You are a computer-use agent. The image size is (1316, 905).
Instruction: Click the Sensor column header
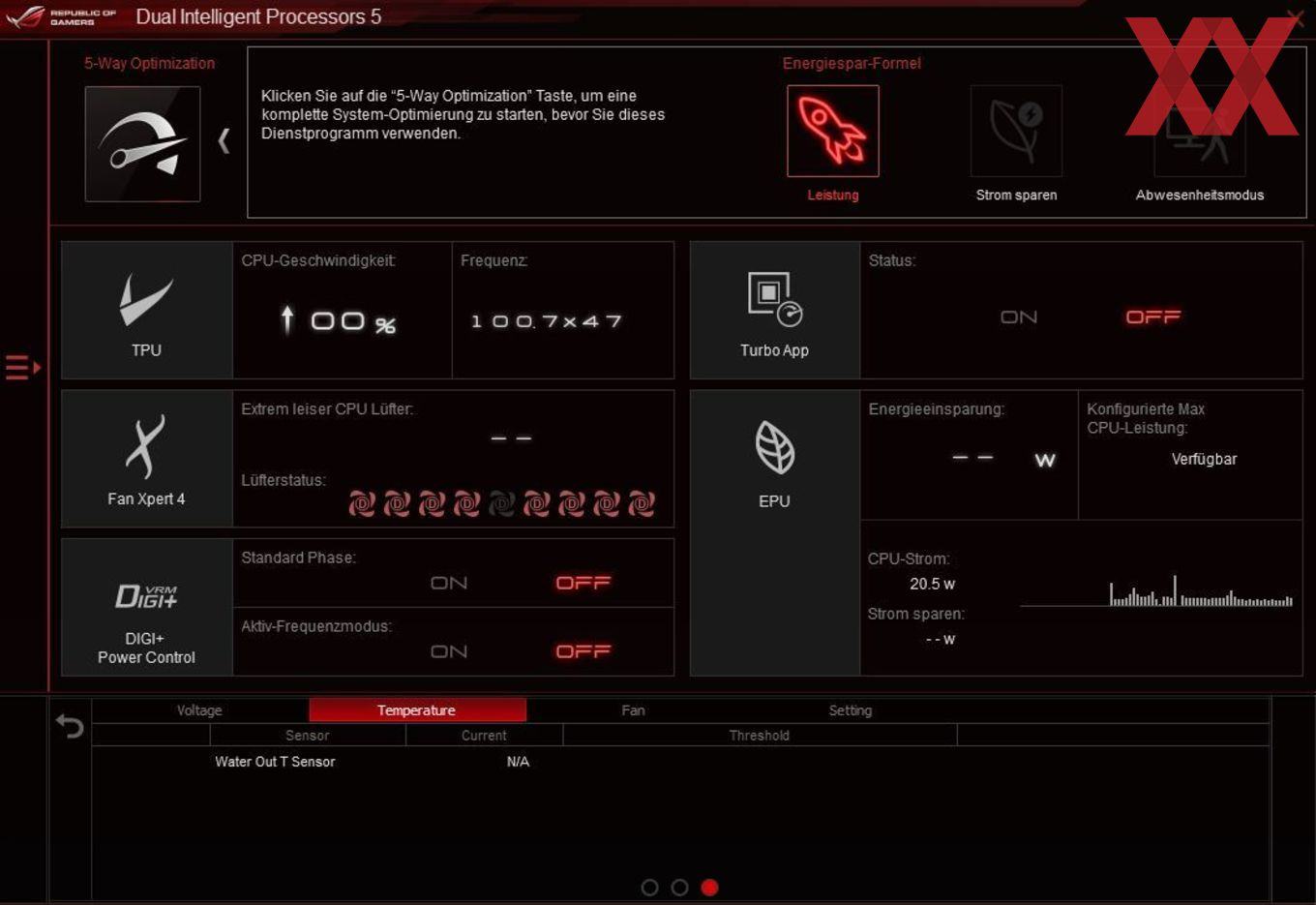tap(308, 736)
